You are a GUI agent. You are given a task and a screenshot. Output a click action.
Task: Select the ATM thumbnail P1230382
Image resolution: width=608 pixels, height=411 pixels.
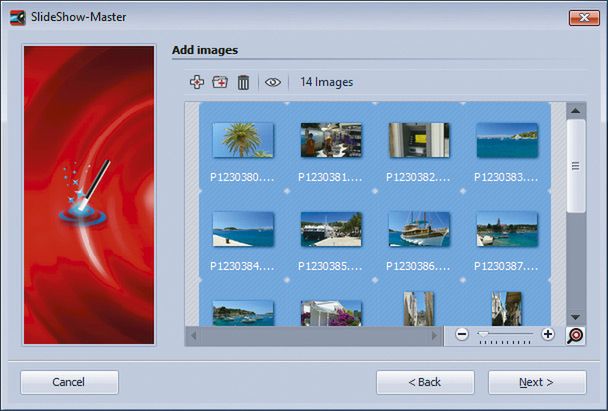point(419,140)
